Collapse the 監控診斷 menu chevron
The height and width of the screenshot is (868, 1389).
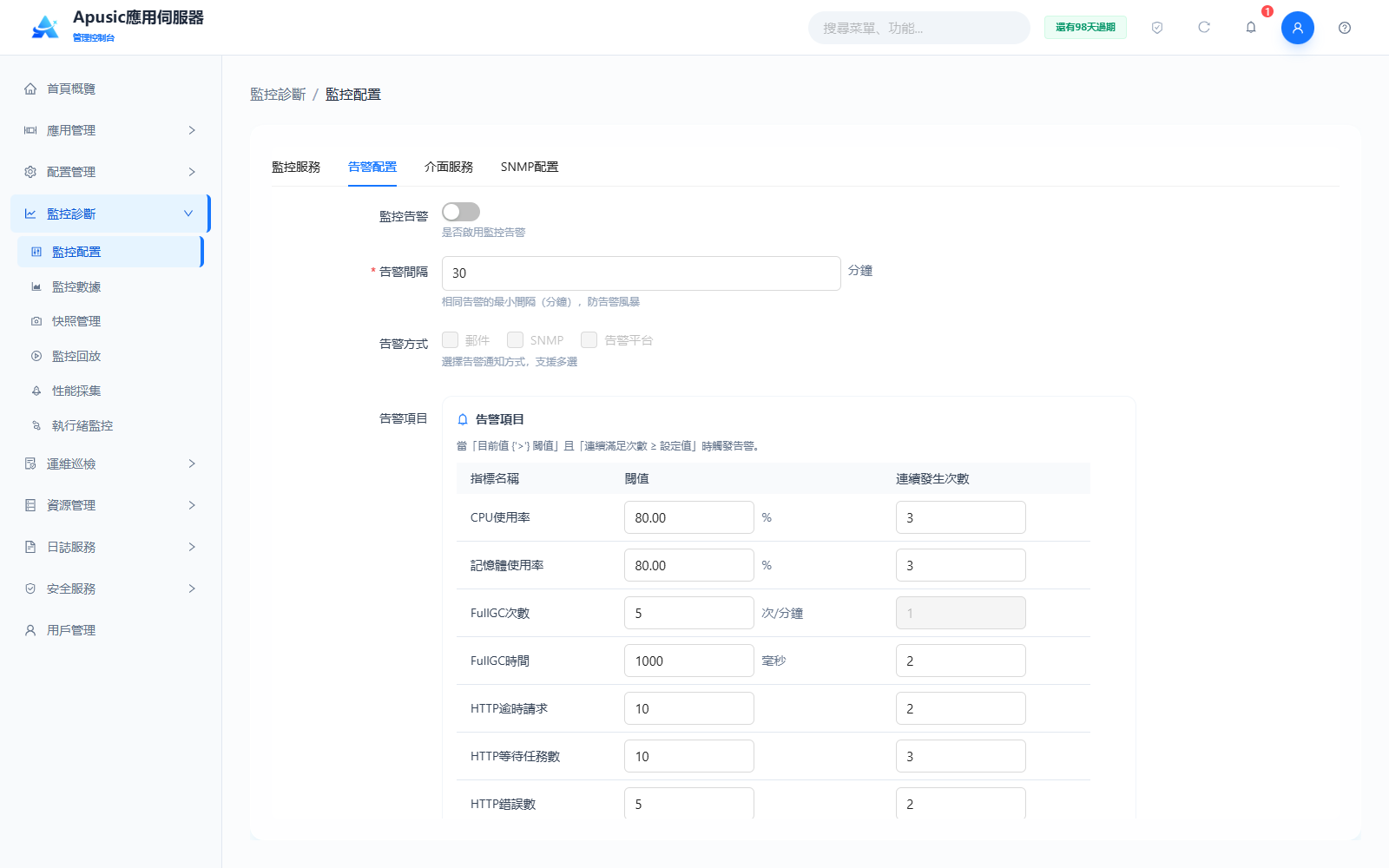188,214
